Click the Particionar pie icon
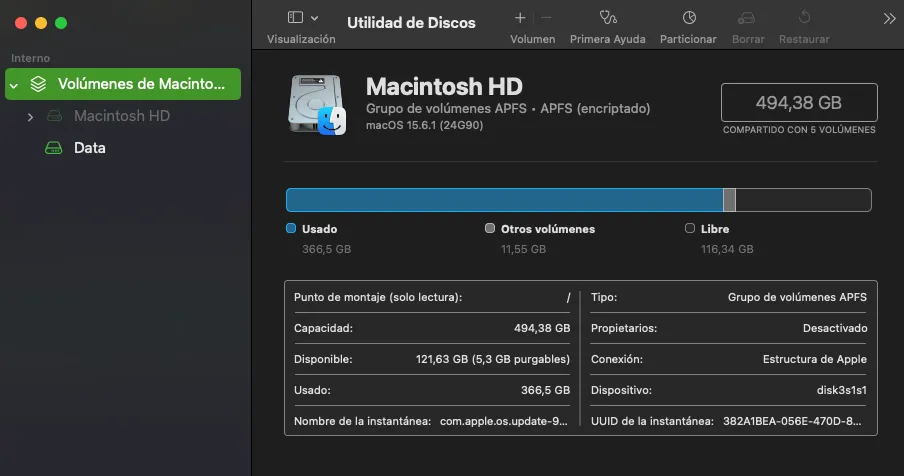The height and width of the screenshot is (476, 904). tap(689, 18)
